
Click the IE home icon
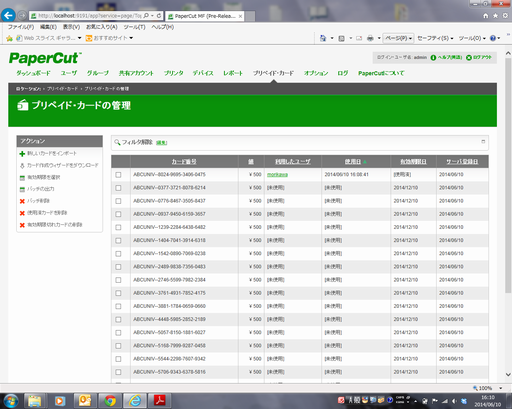pyautogui.click(x=486, y=16)
